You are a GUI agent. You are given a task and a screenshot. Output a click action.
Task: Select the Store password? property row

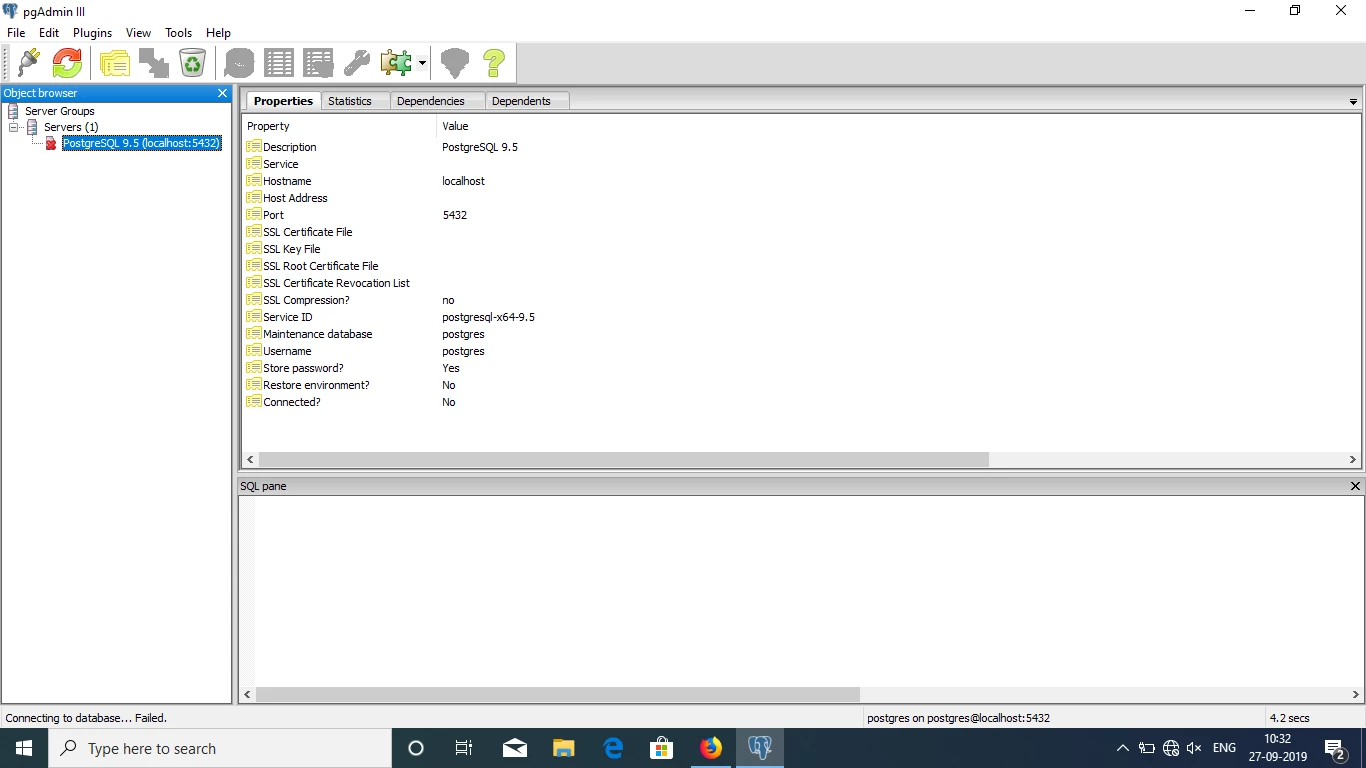coord(800,368)
